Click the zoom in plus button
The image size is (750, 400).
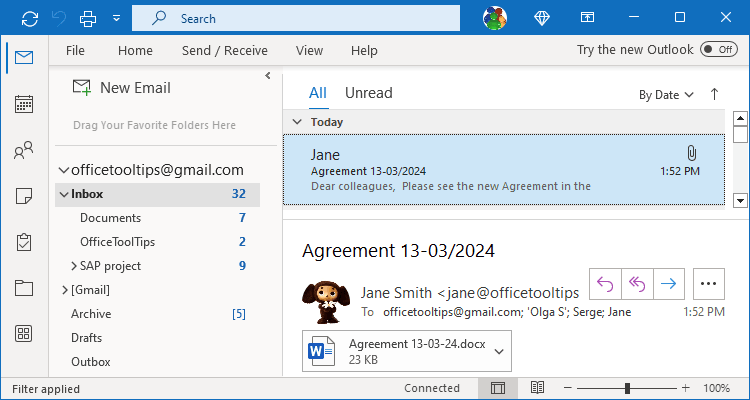point(685,388)
